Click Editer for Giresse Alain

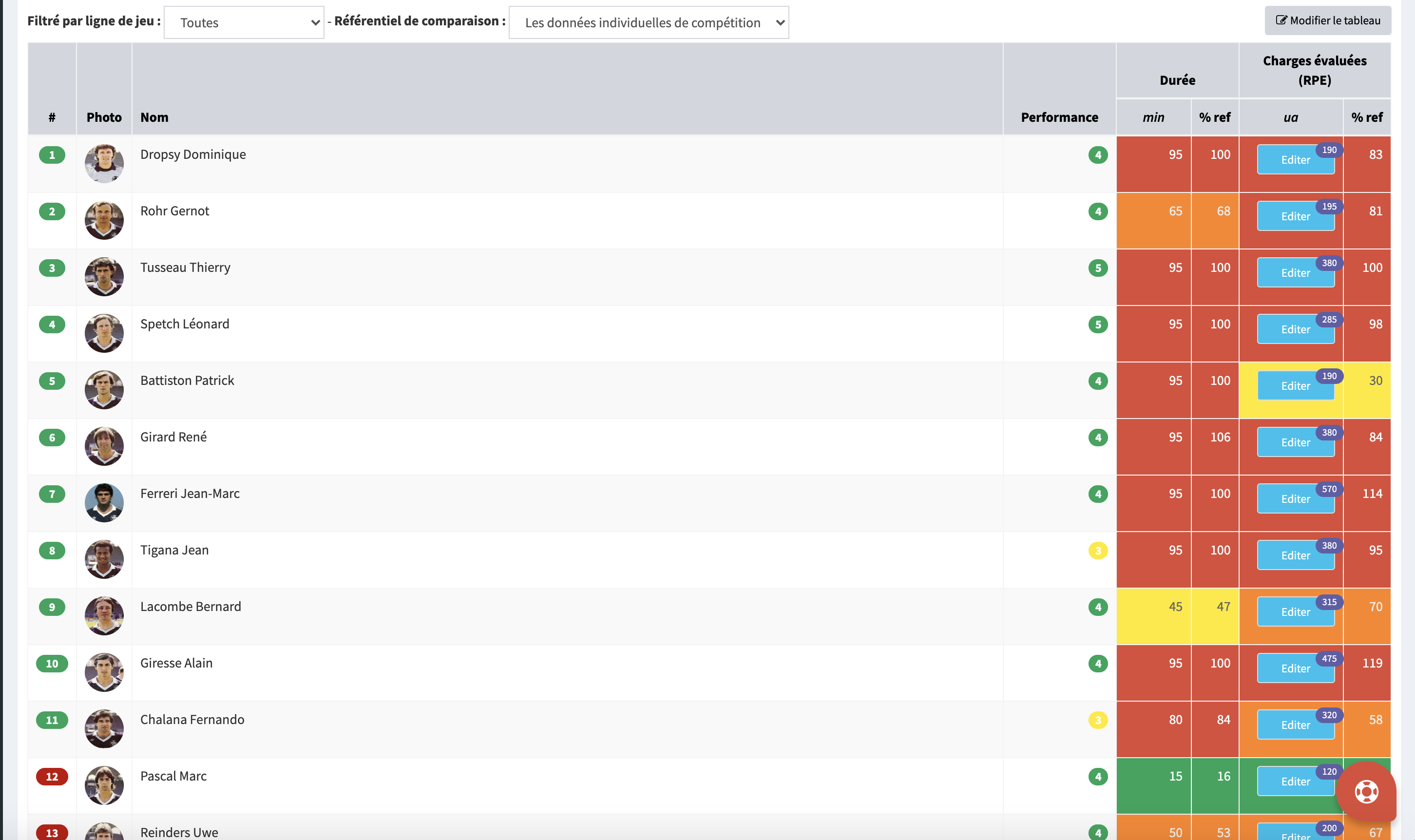click(1296, 668)
